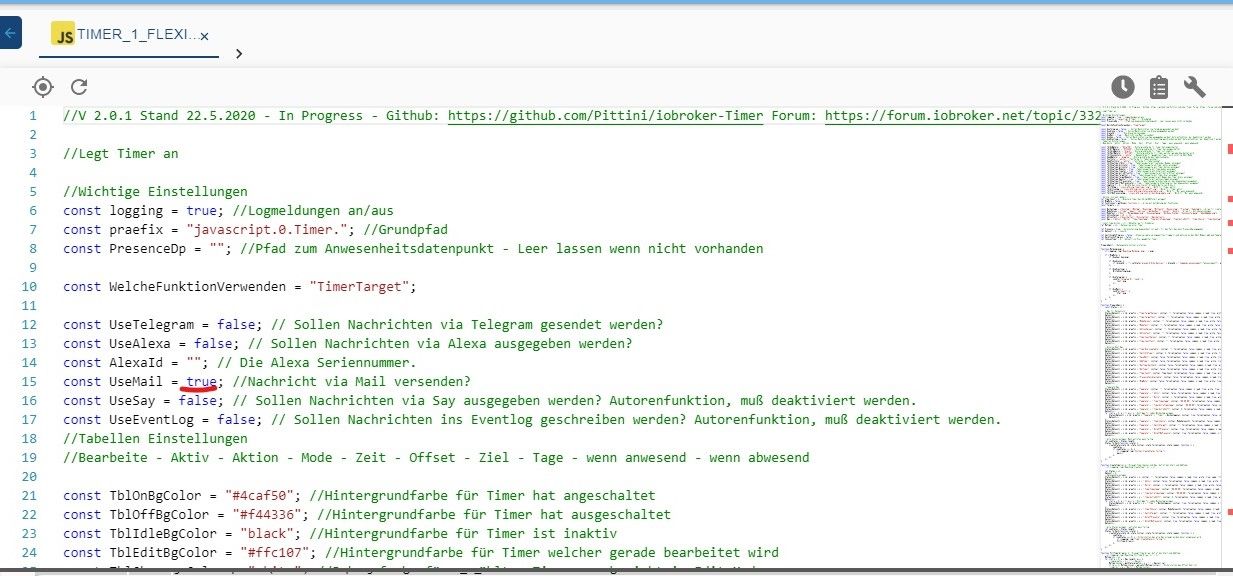Click the blue back arrow button
The width and height of the screenshot is (1233, 576).
[9, 33]
